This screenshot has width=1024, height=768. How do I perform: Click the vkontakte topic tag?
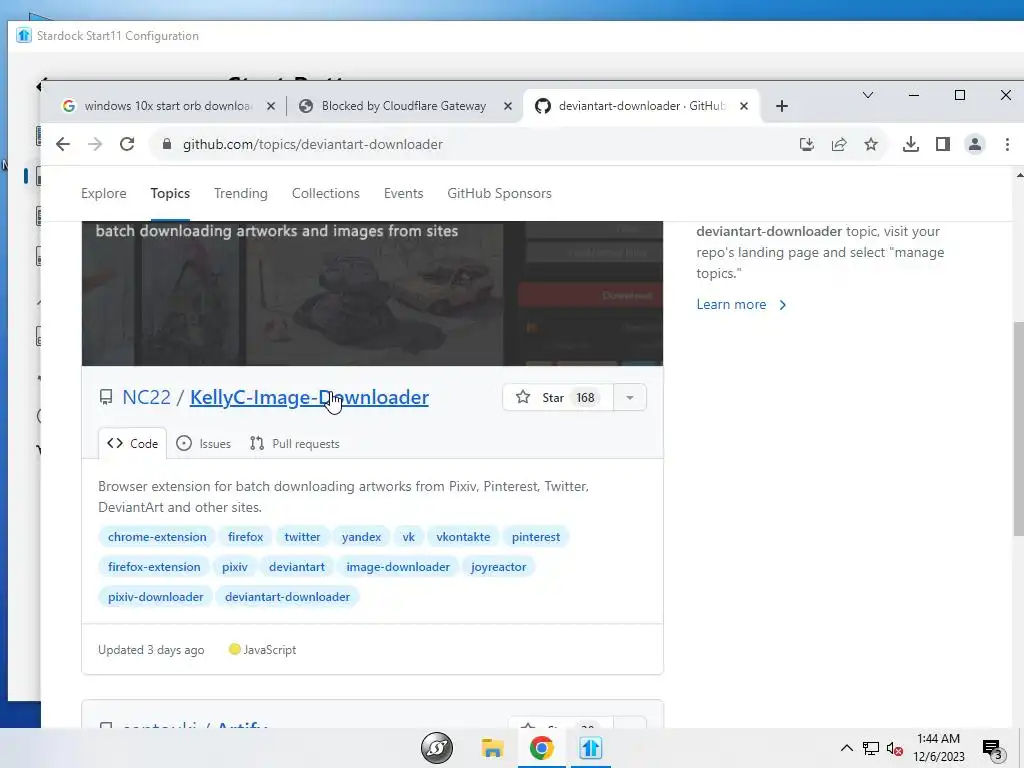463,537
